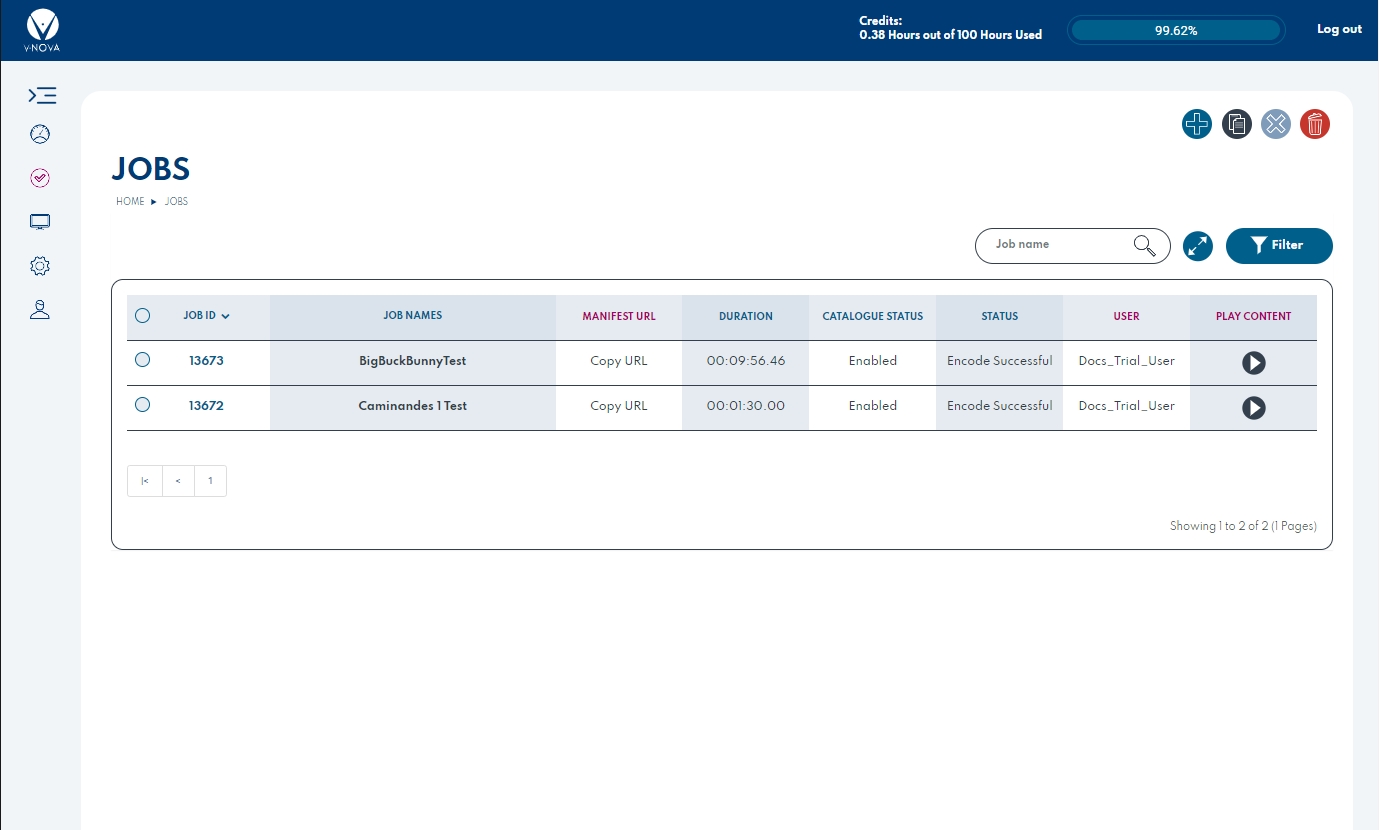The width and height of the screenshot is (1379, 830).
Task: Copy URL for BigBuckBunnyTest manifest
Action: [618, 361]
